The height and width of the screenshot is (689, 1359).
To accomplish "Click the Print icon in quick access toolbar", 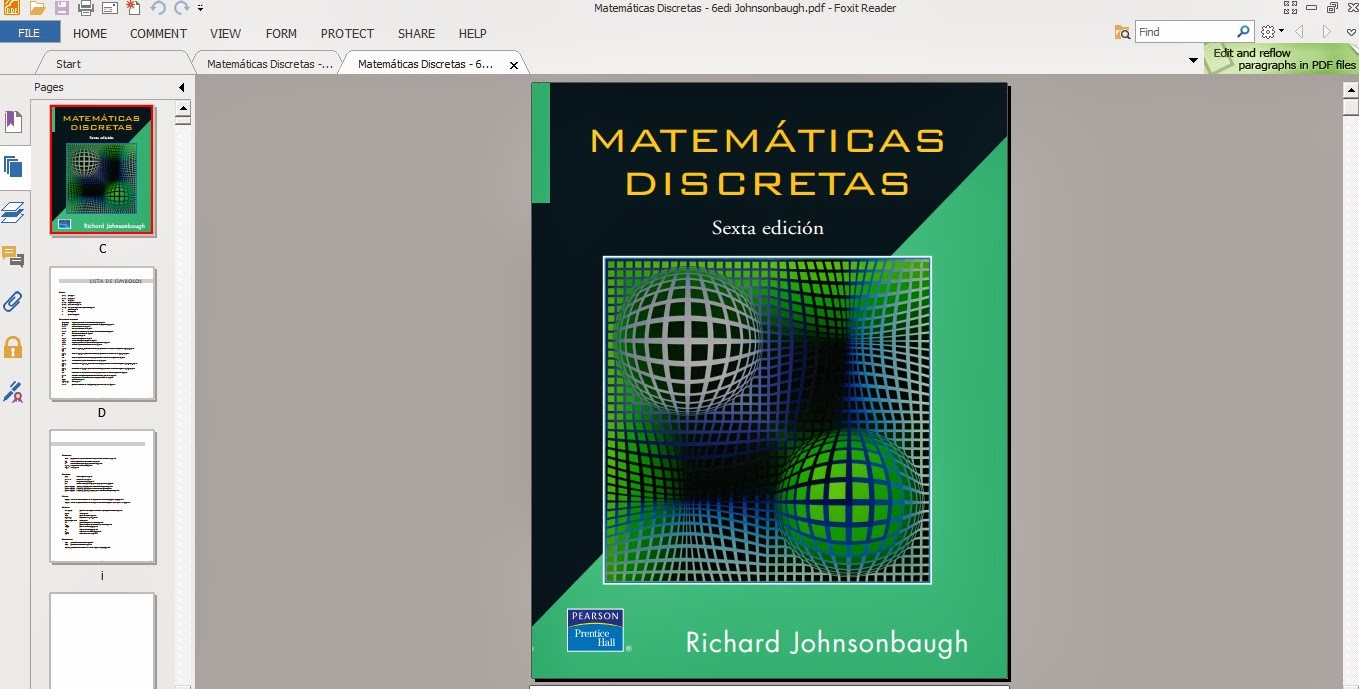I will [86, 8].
